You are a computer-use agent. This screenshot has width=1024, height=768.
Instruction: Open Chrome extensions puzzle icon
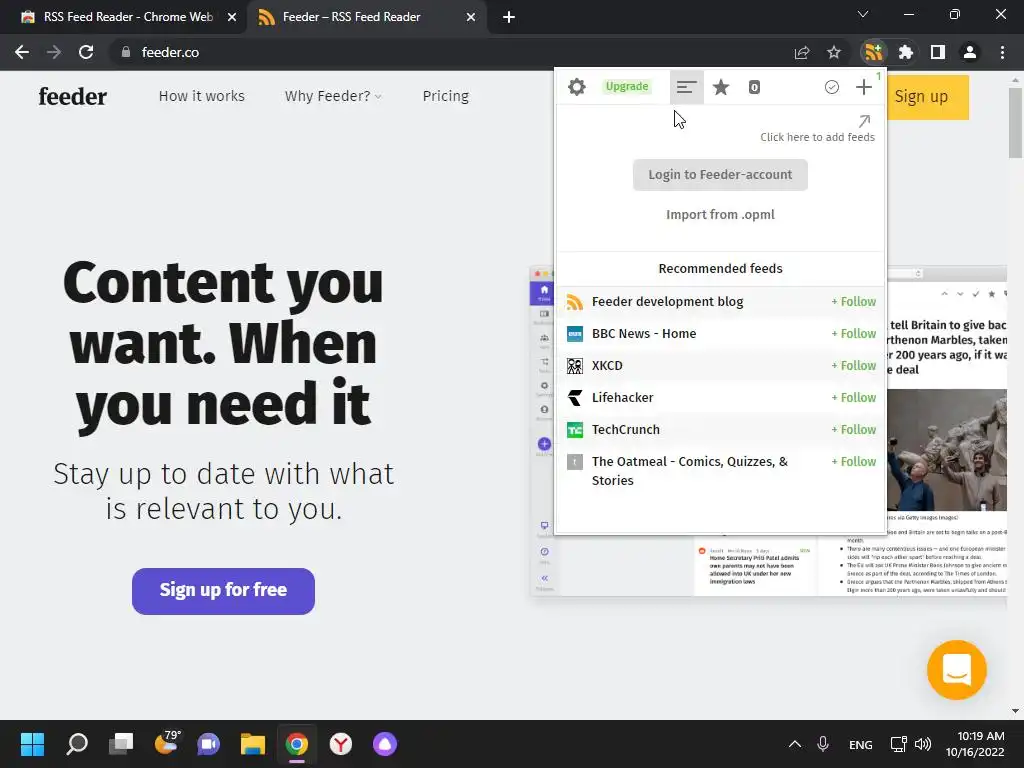[x=906, y=52]
